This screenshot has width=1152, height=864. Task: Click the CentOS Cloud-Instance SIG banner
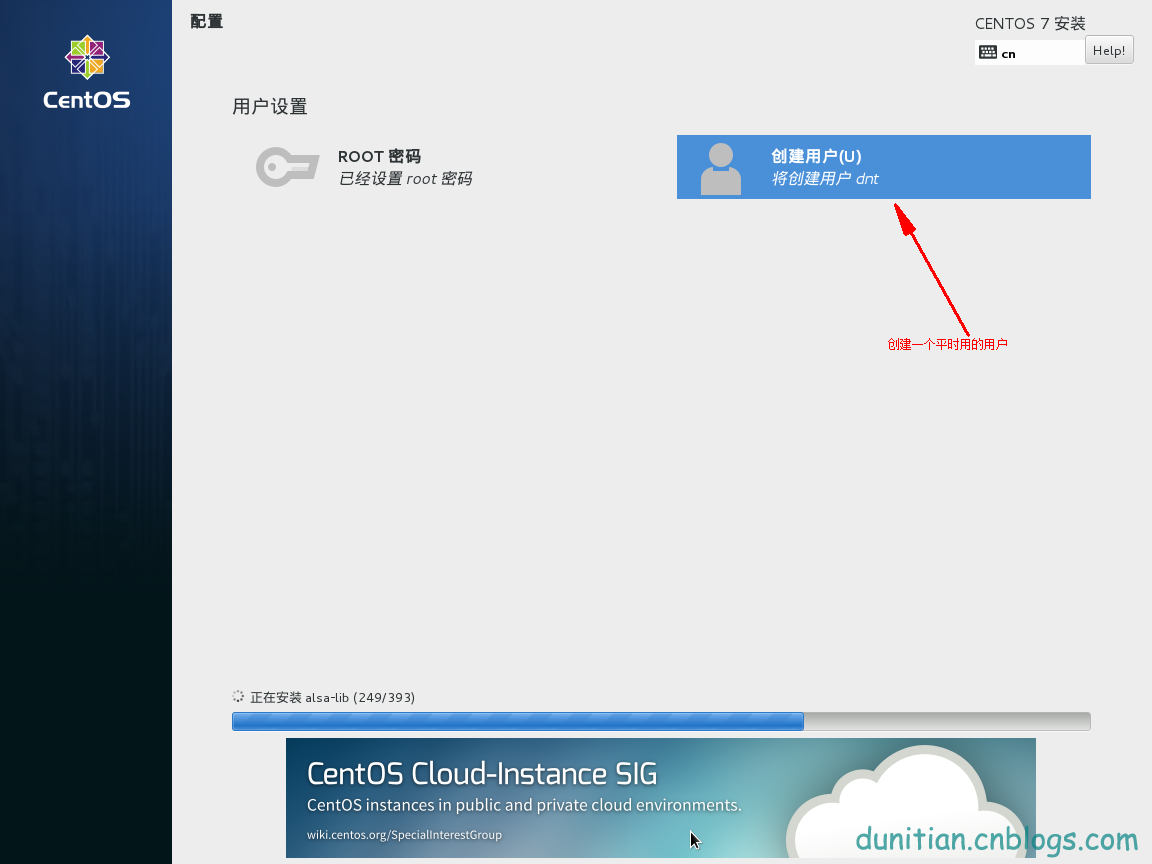tap(660, 798)
